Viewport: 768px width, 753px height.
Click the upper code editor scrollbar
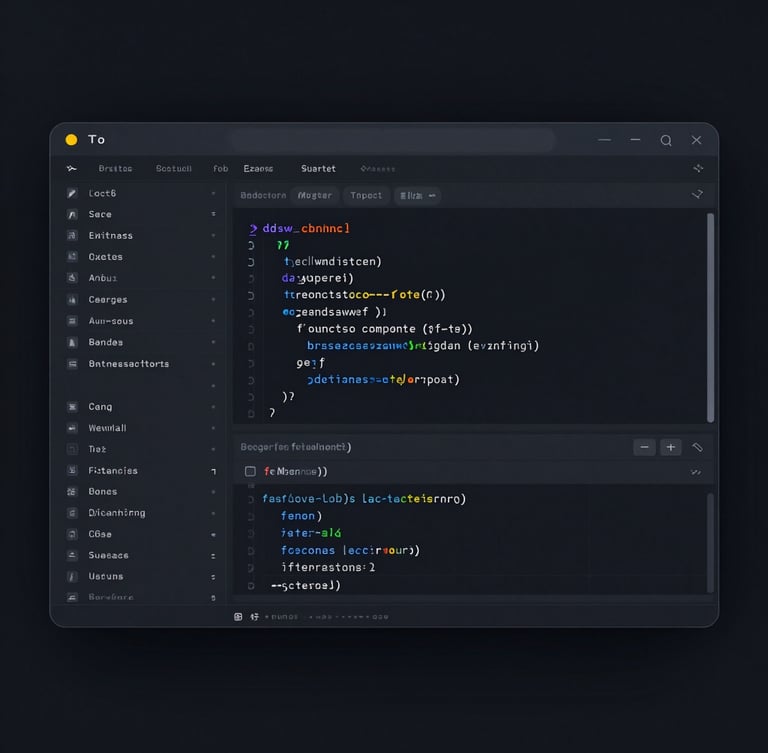[x=710, y=317]
